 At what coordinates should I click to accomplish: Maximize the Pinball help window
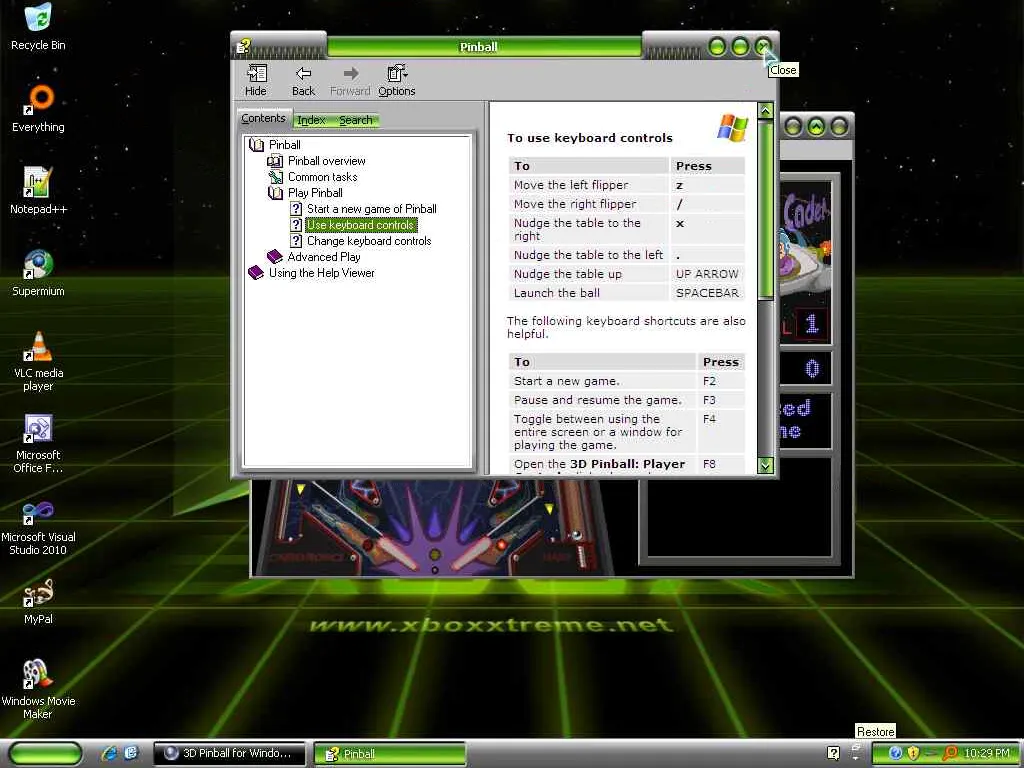pyautogui.click(x=740, y=47)
